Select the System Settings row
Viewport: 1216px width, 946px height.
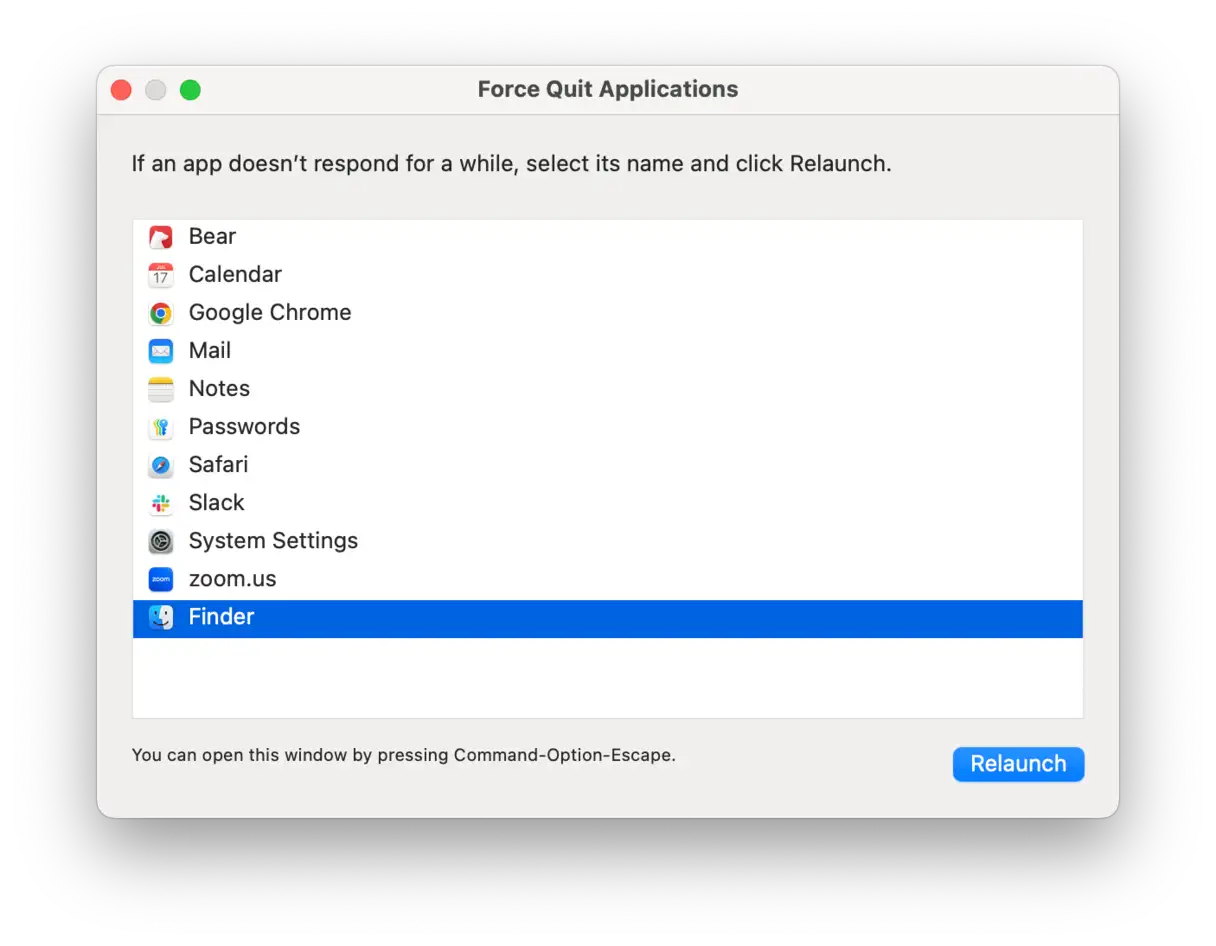tap(273, 541)
